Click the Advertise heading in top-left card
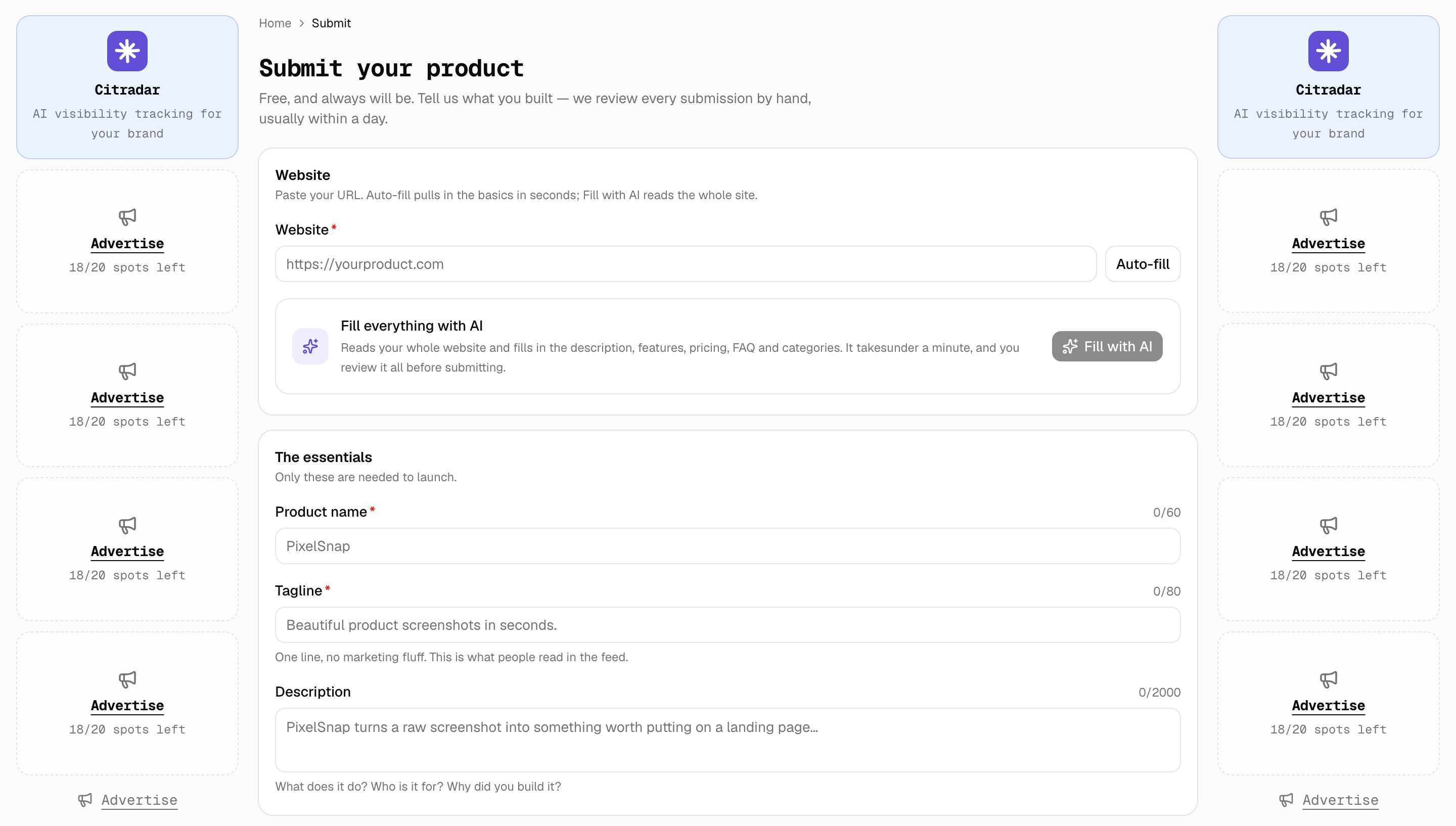 (x=127, y=243)
